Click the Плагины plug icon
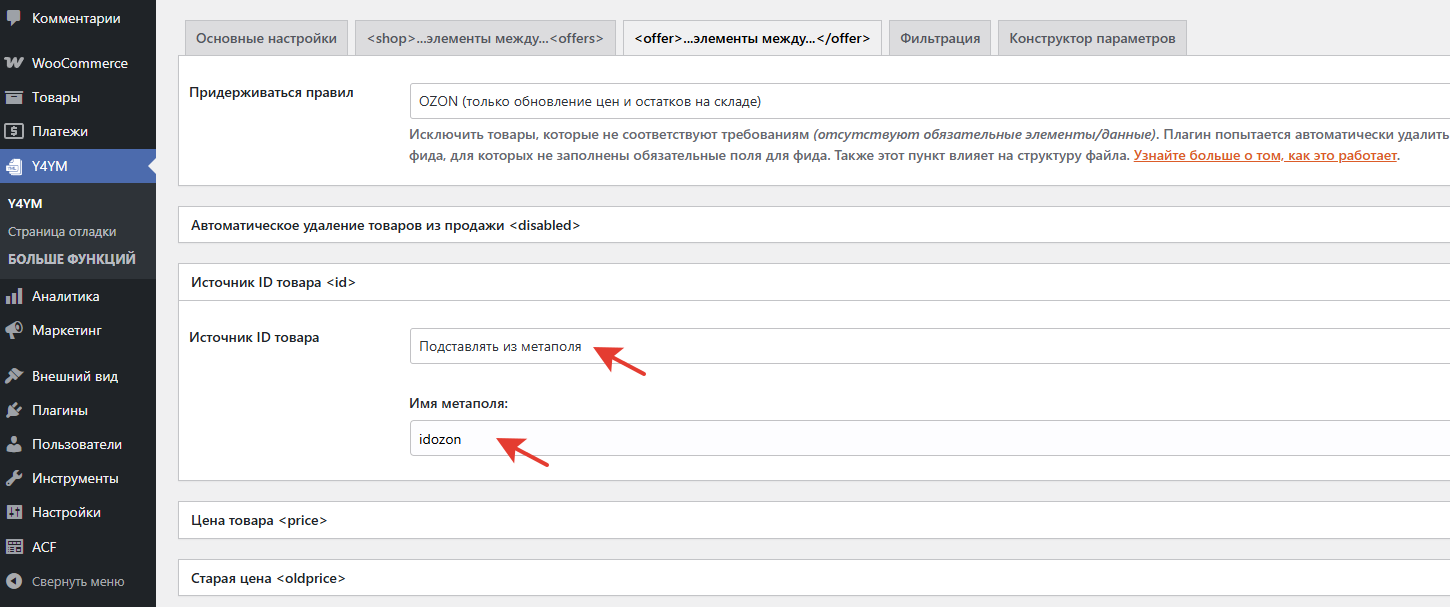The width and height of the screenshot is (1450, 607). (x=14, y=410)
